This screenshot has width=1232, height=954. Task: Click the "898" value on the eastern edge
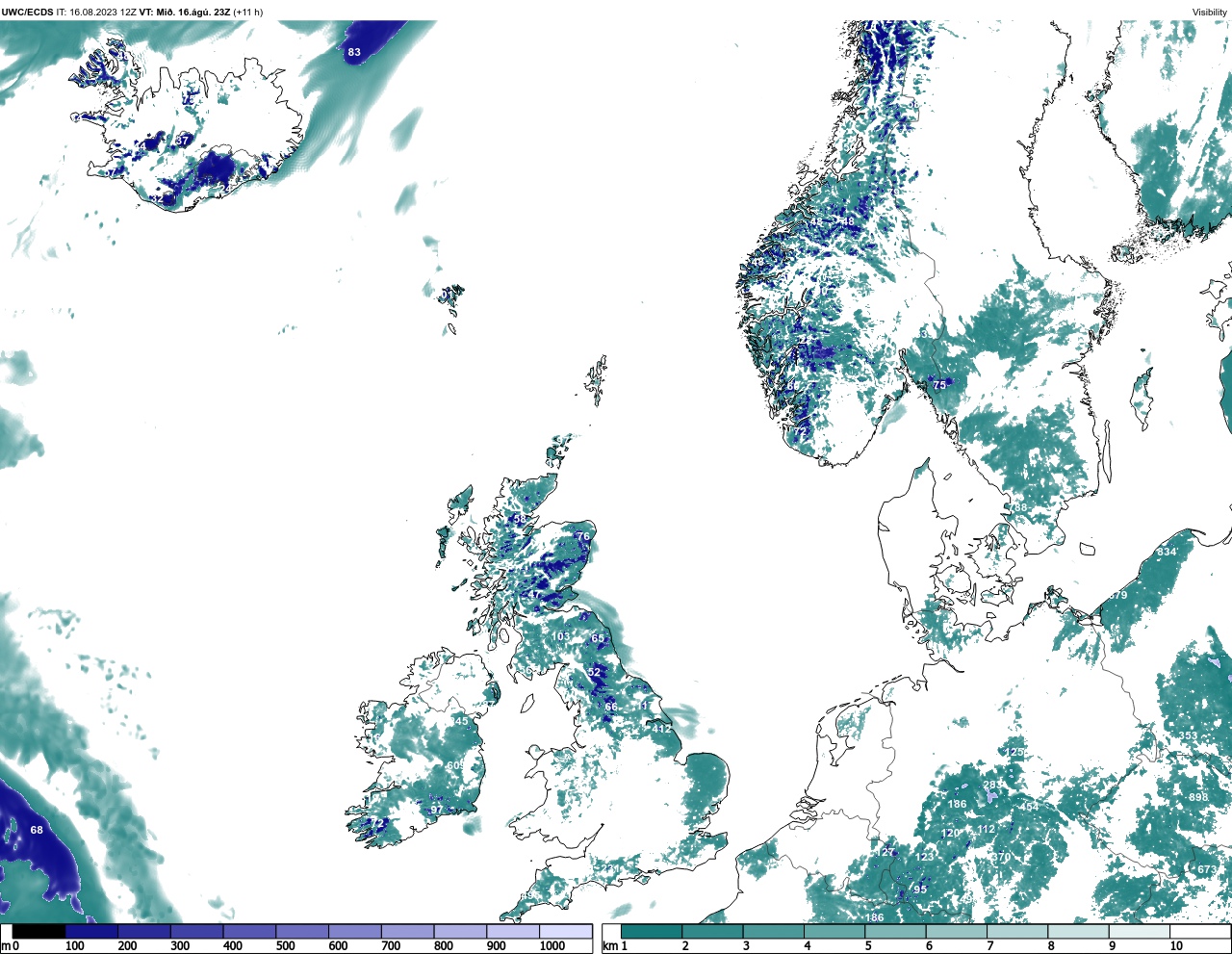1198,798
